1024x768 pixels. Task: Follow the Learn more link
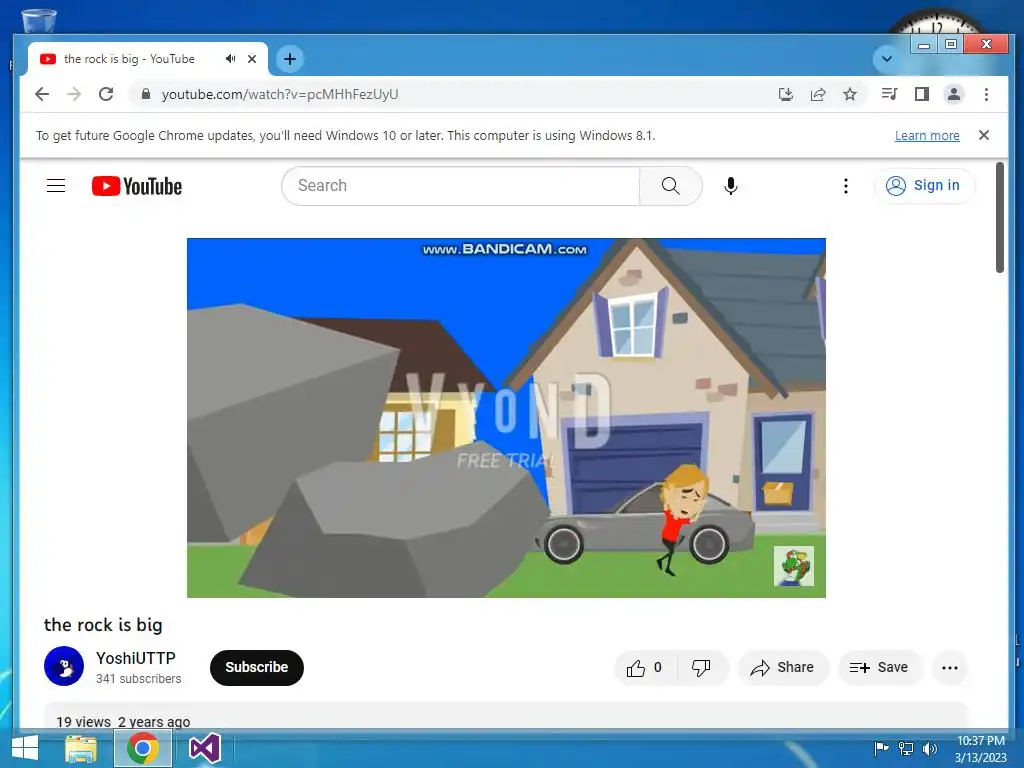pos(927,135)
